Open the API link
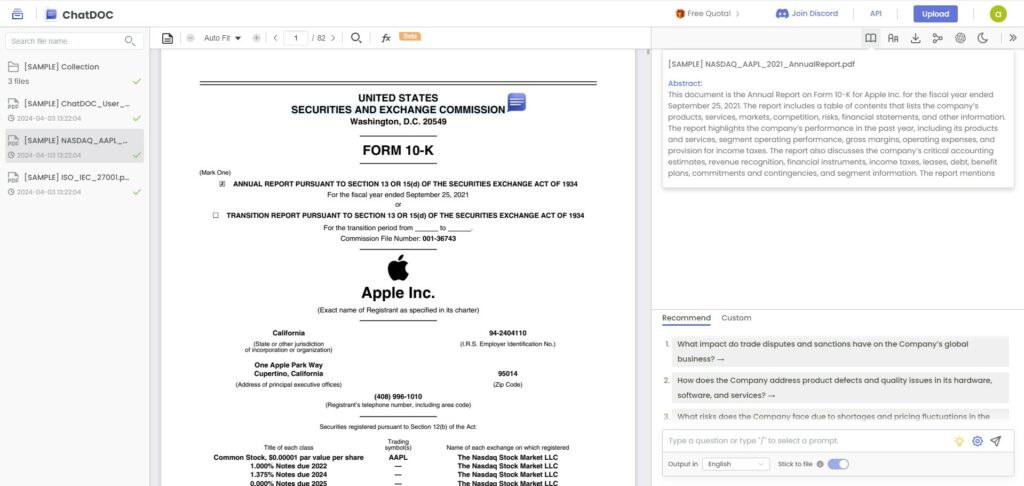This screenshot has width=1024, height=486. pyautogui.click(x=875, y=13)
